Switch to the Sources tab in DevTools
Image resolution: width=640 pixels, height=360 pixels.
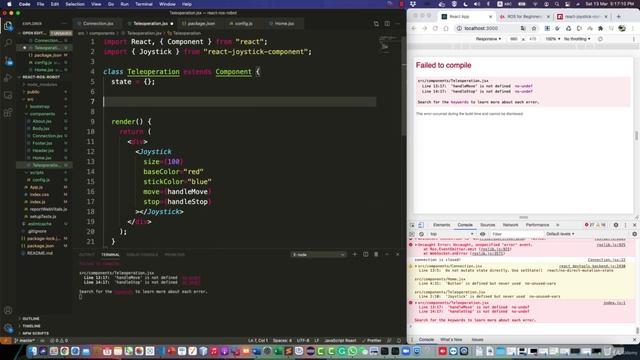click(487, 225)
